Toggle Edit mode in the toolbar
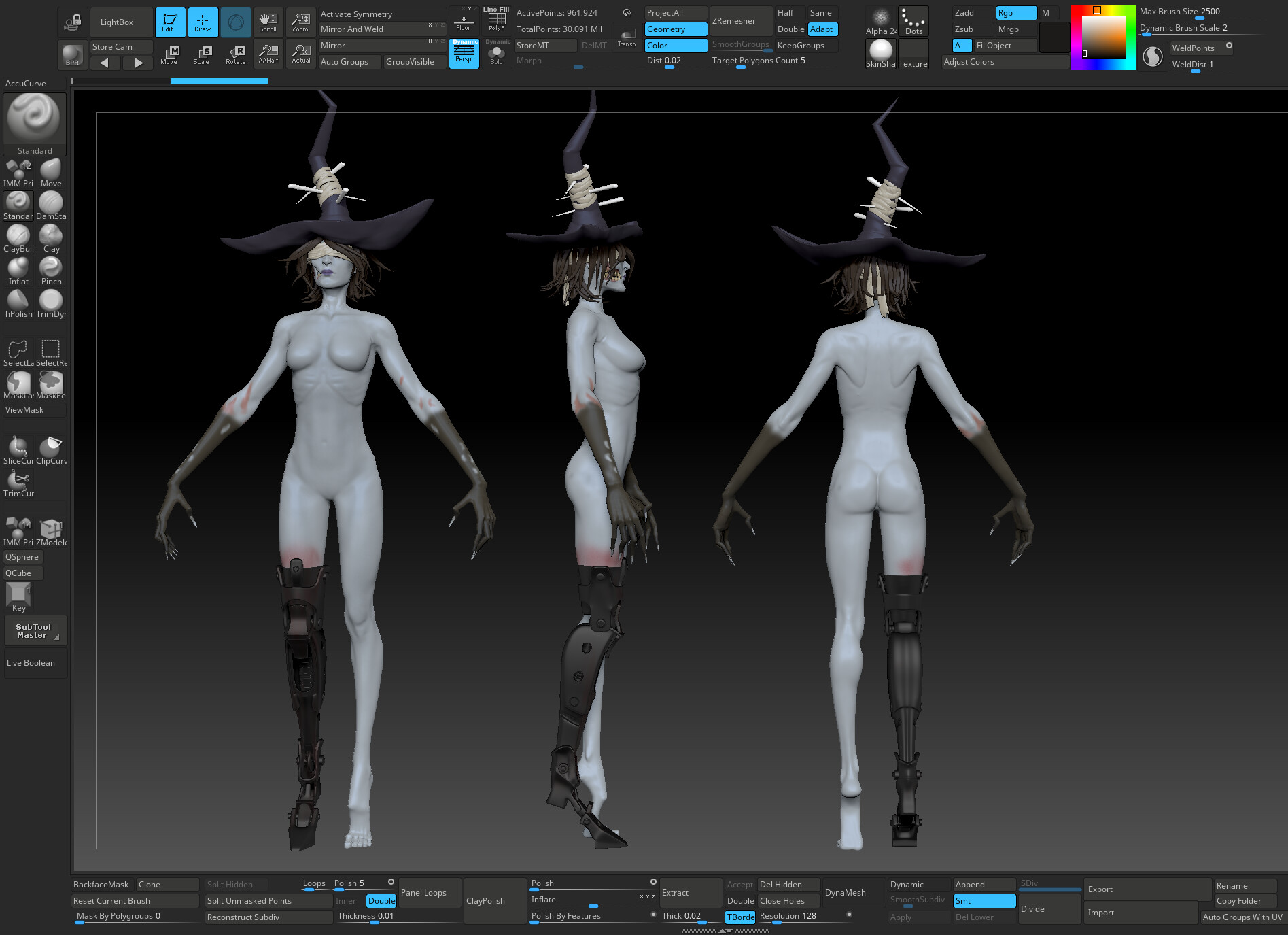This screenshot has height=935, width=1288. [169, 21]
